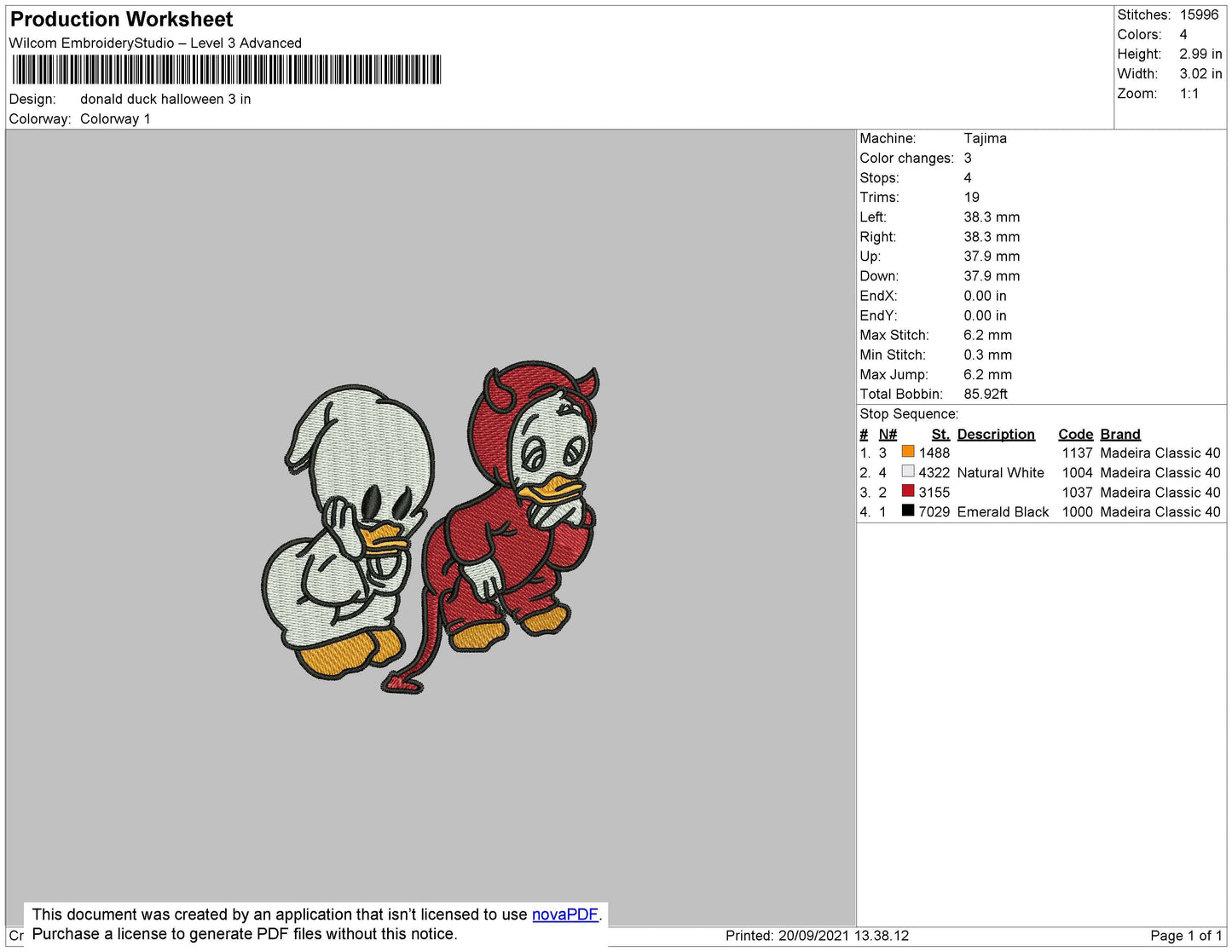Select the Emerald Black 7029 swatch
Screen dimensions: 1232x952
tap(908, 511)
